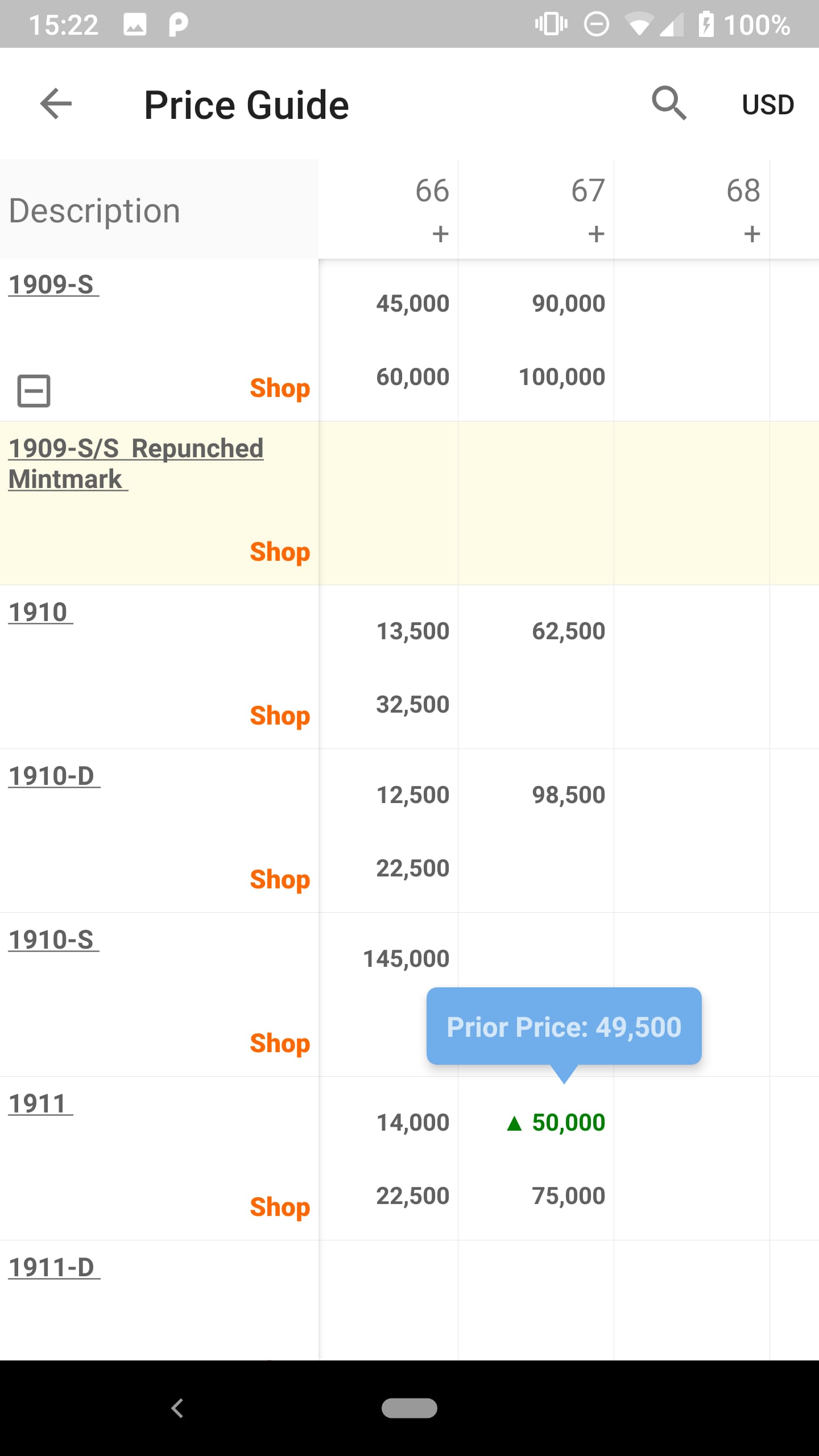Open the USD currency selector

[768, 105]
